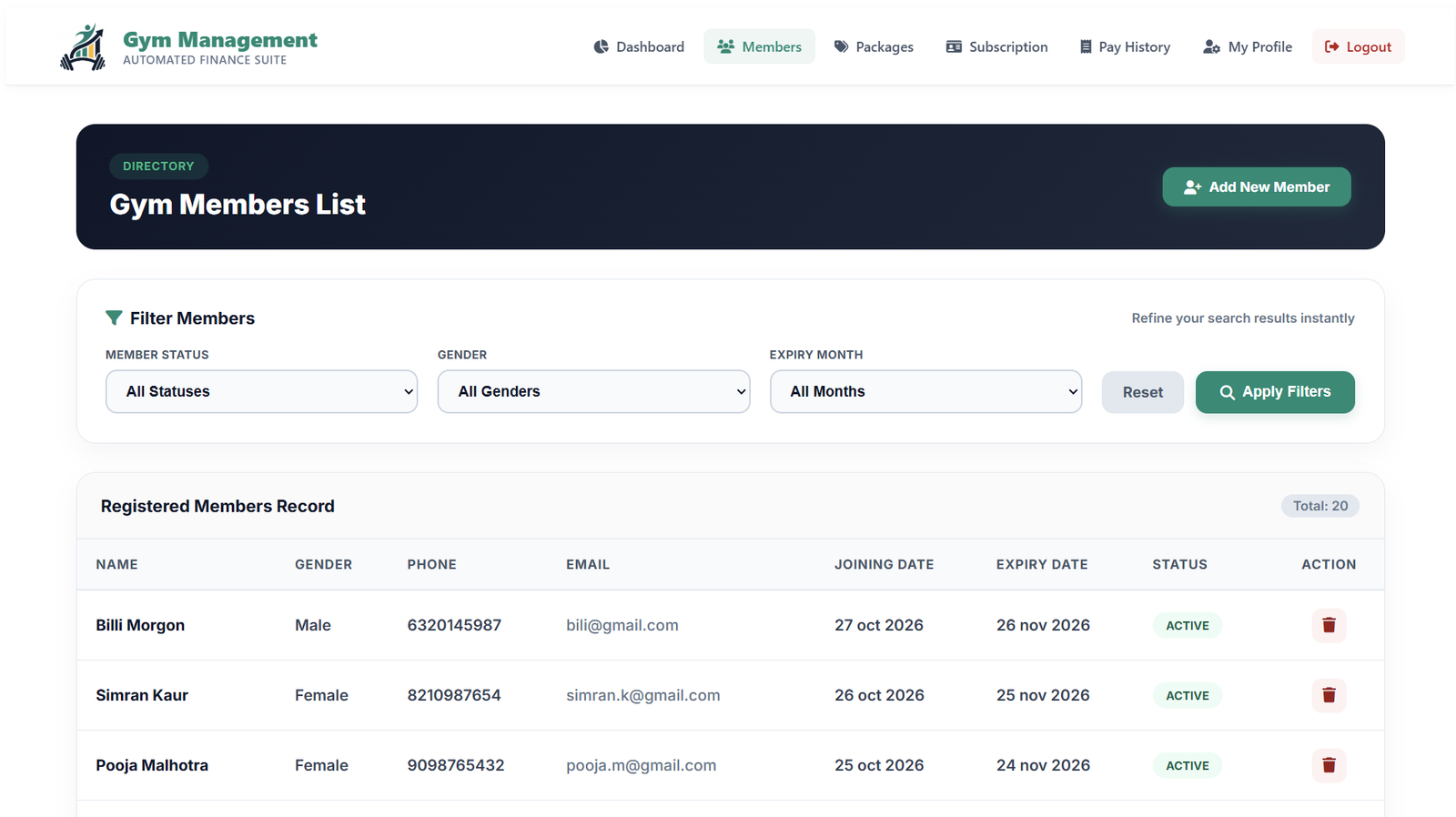Select the name Billi Morgon

click(x=140, y=625)
